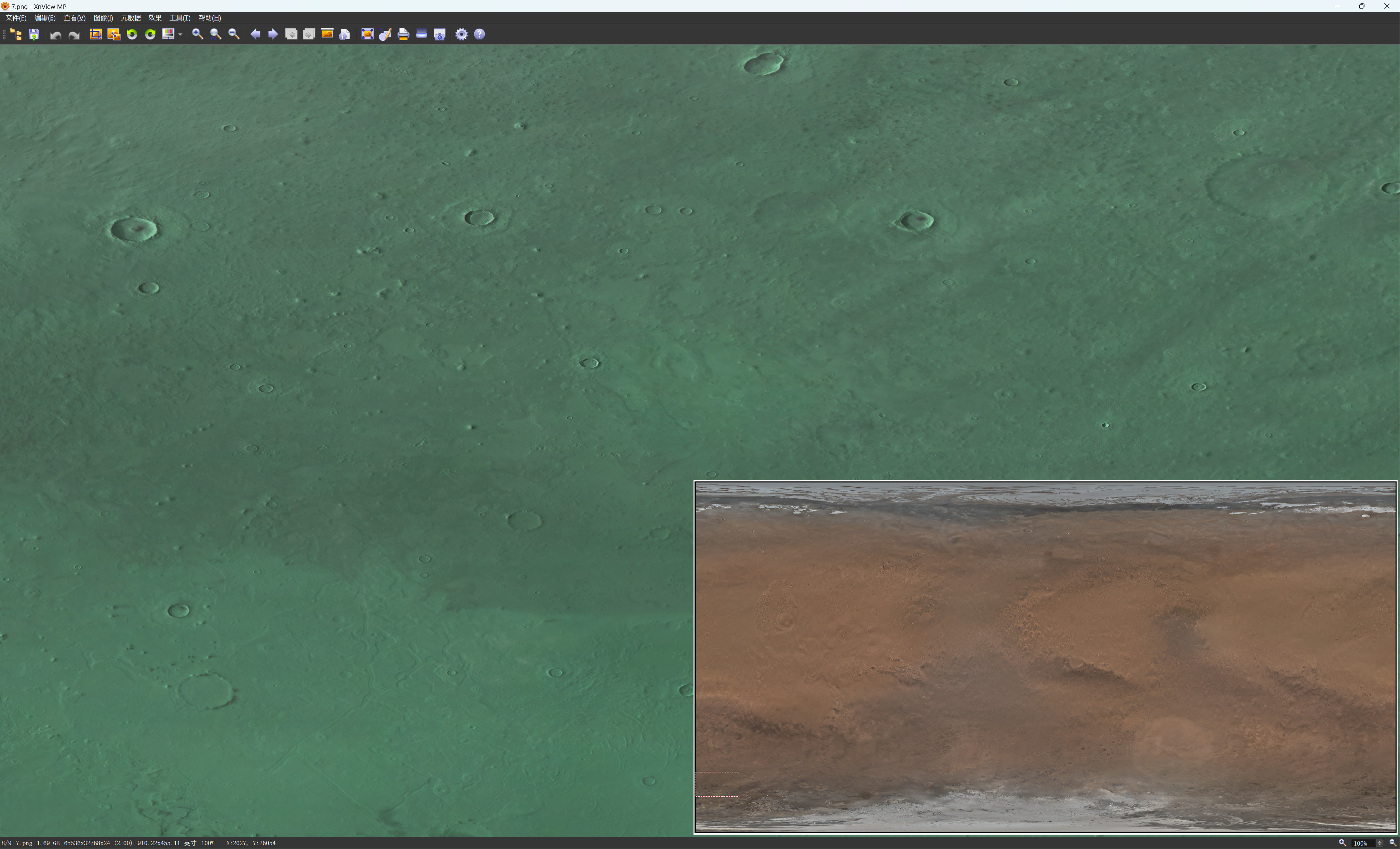Set zoom to 1:1 actual size

pyautogui.click(x=215, y=35)
